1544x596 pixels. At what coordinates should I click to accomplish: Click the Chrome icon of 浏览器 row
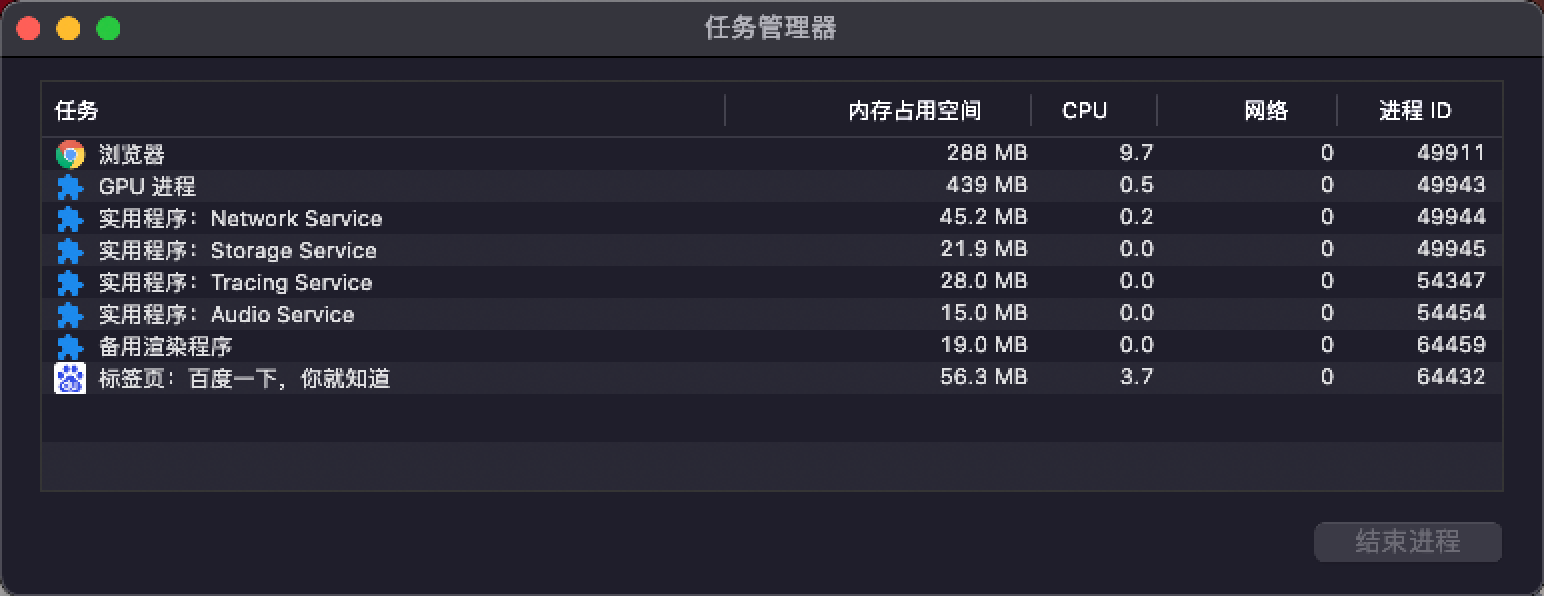coord(70,154)
